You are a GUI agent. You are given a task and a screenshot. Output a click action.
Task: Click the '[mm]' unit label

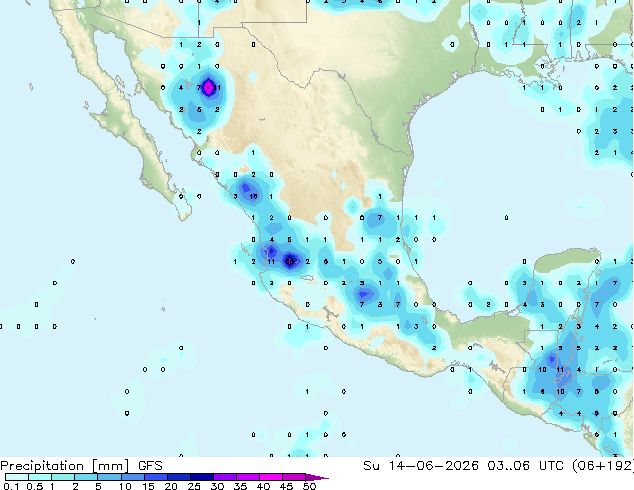(111, 466)
